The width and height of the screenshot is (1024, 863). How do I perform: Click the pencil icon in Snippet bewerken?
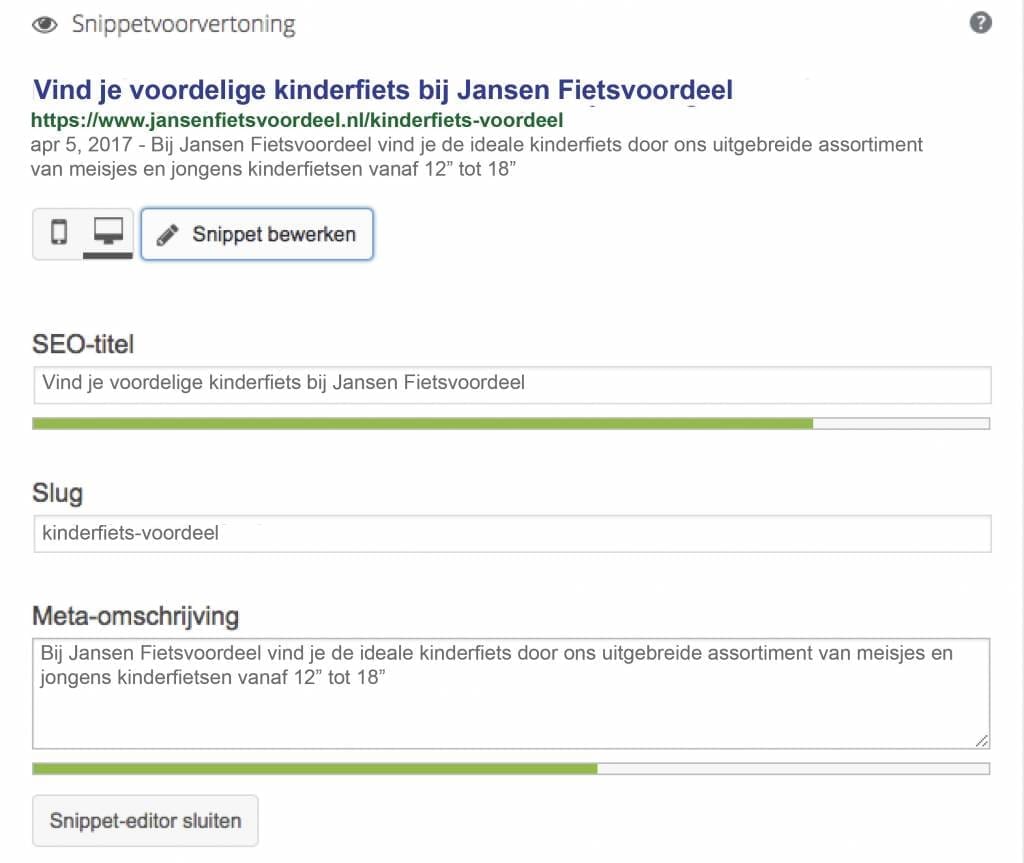pyautogui.click(x=169, y=235)
